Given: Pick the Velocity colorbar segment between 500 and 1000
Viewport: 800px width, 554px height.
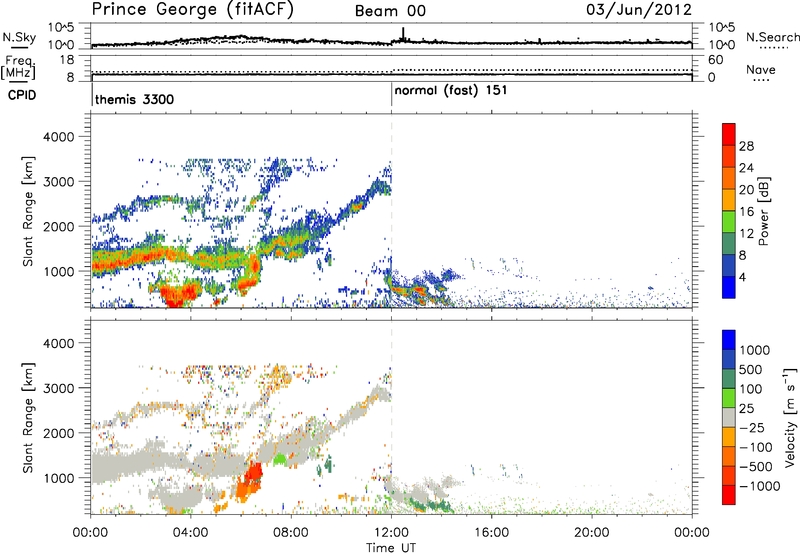Looking at the screenshot, I should 729,360.
